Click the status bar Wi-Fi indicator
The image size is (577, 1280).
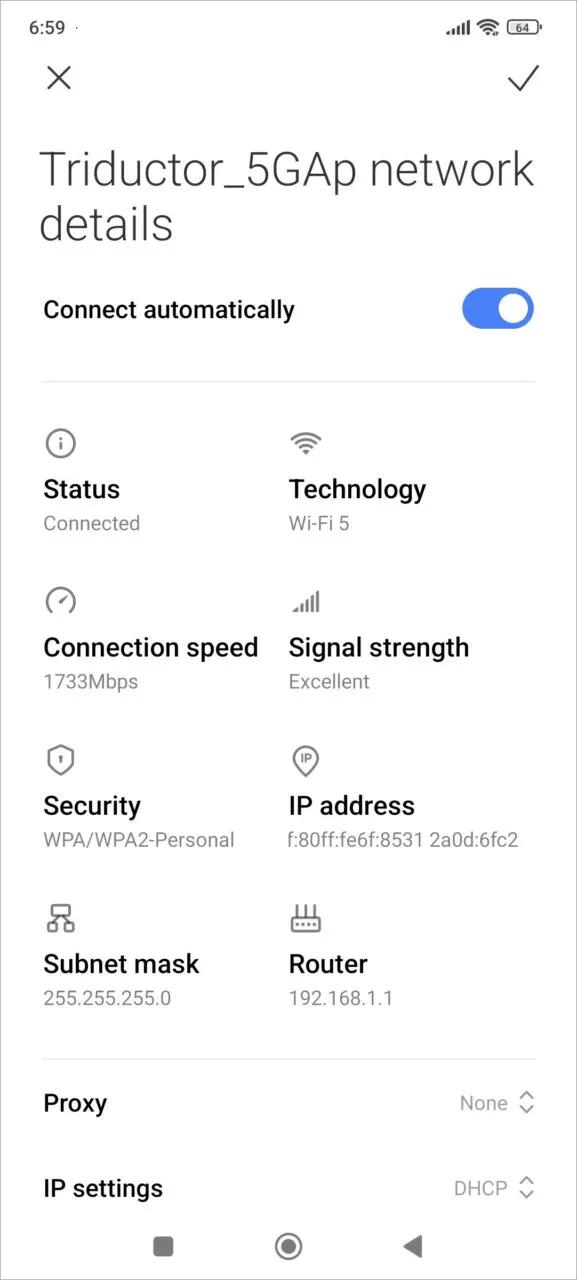(487, 27)
